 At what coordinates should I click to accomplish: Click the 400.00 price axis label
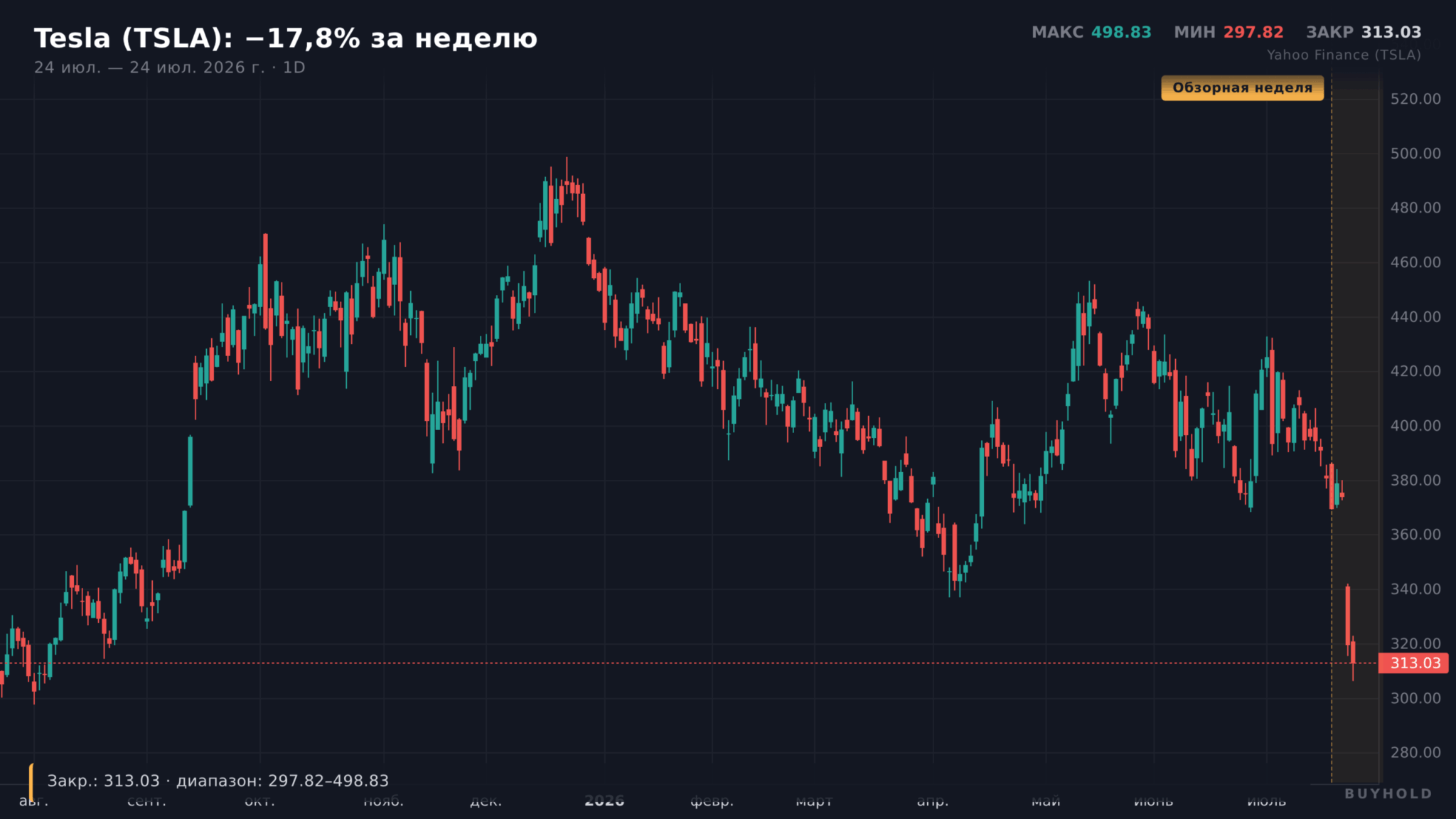1415,426
